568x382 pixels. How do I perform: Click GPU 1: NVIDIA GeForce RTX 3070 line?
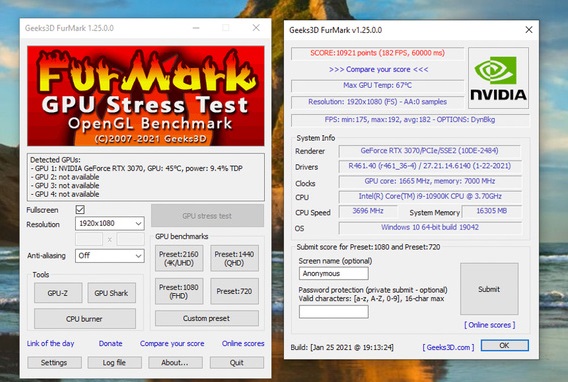(137, 168)
